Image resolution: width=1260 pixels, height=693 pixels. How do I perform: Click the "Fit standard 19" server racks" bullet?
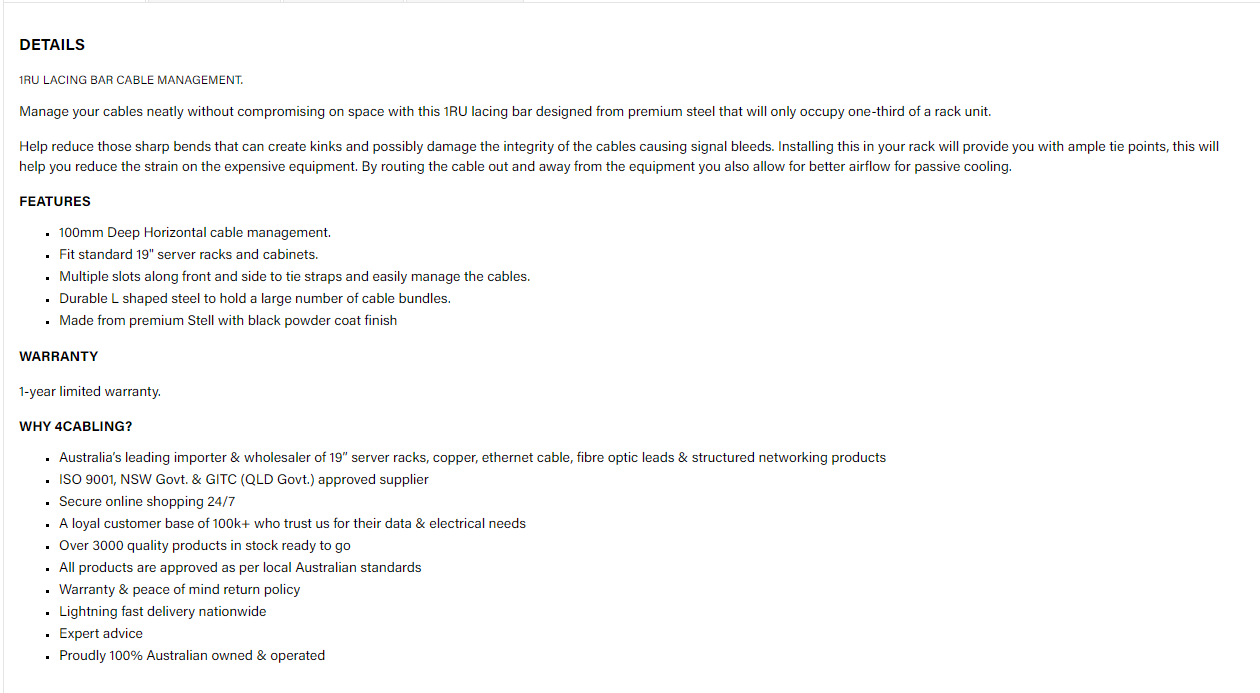pyautogui.click(x=188, y=254)
